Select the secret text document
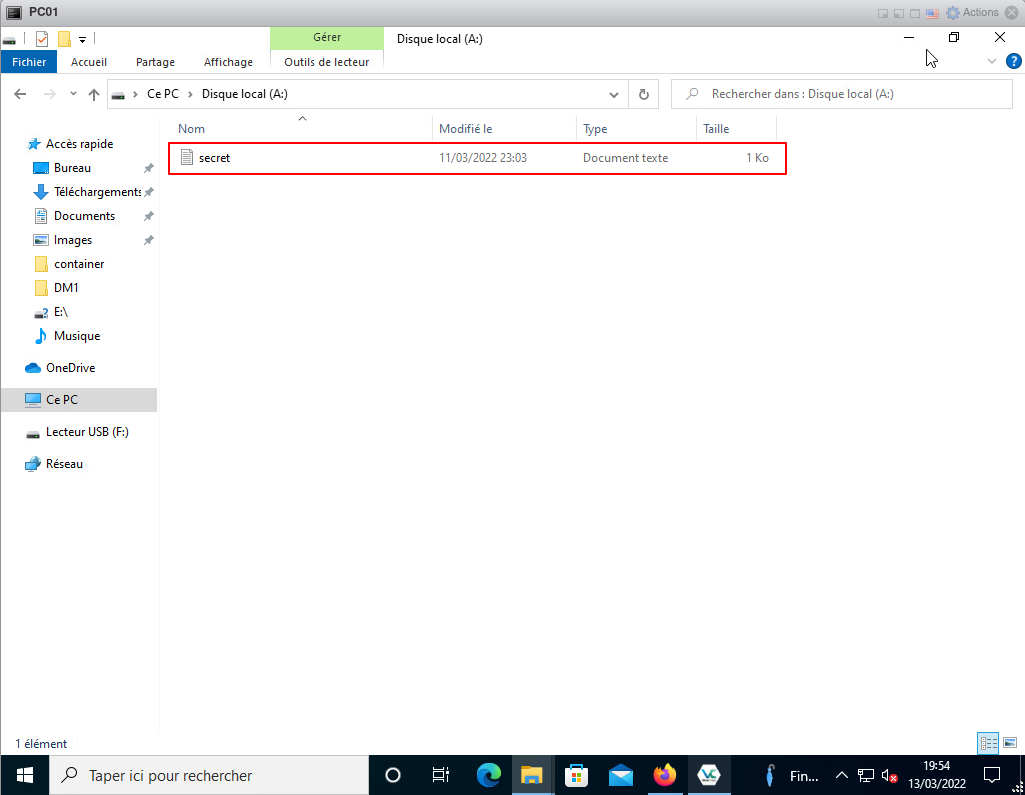The width and height of the screenshot is (1025, 795). [x=215, y=158]
